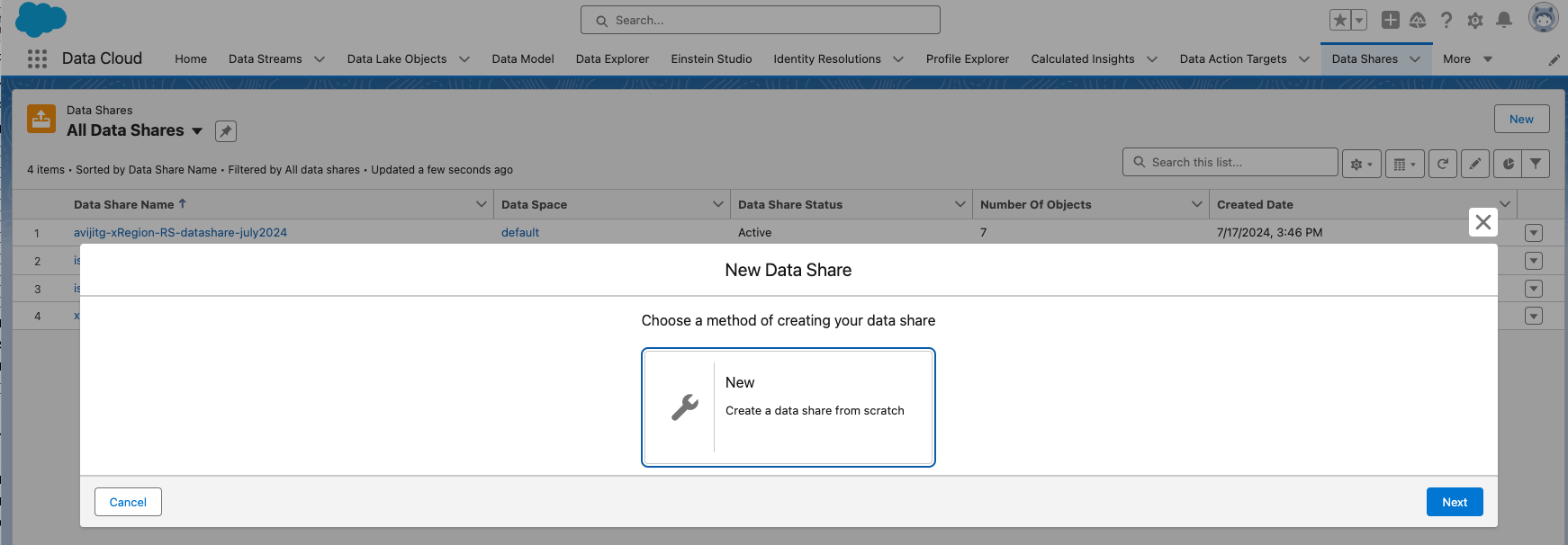Image resolution: width=1568 pixels, height=545 pixels.
Task: Open the list filters funnel icon
Action: tap(1536, 164)
